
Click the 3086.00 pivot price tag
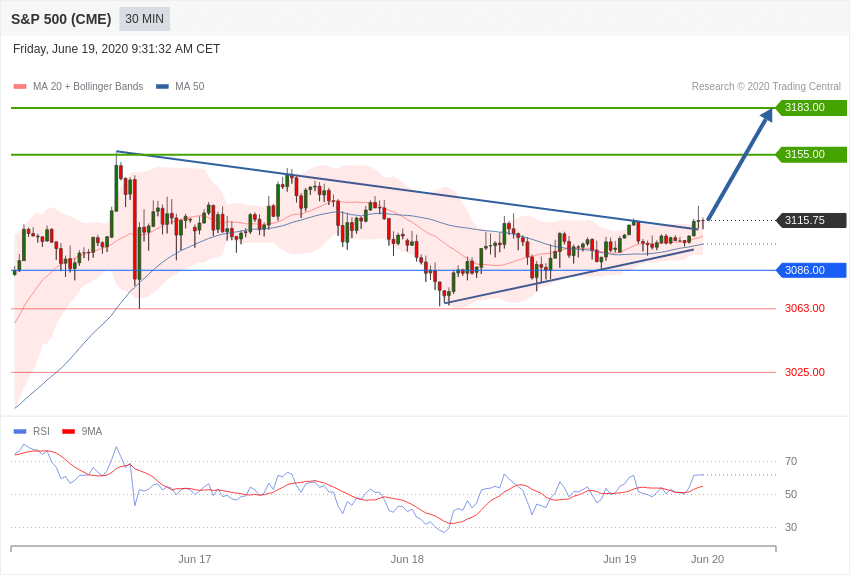pos(811,270)
